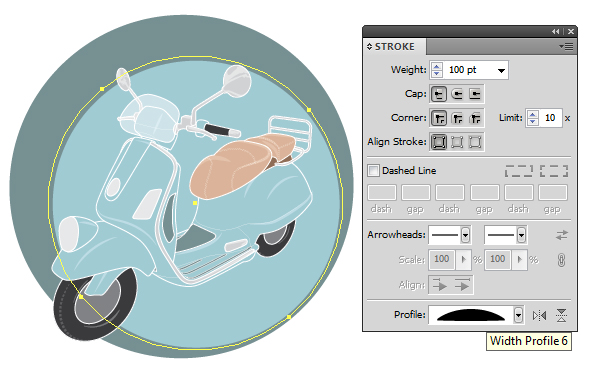Click the Weight stepper arrows
Screen dimensions: 592x376
pyautogui.click(x=437, y=70)
